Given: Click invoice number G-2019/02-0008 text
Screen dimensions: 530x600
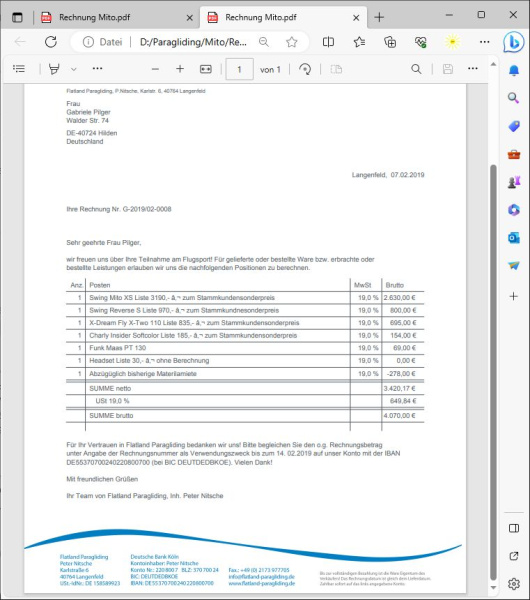Looking at the screenshot, I should (x=147, y=209).
